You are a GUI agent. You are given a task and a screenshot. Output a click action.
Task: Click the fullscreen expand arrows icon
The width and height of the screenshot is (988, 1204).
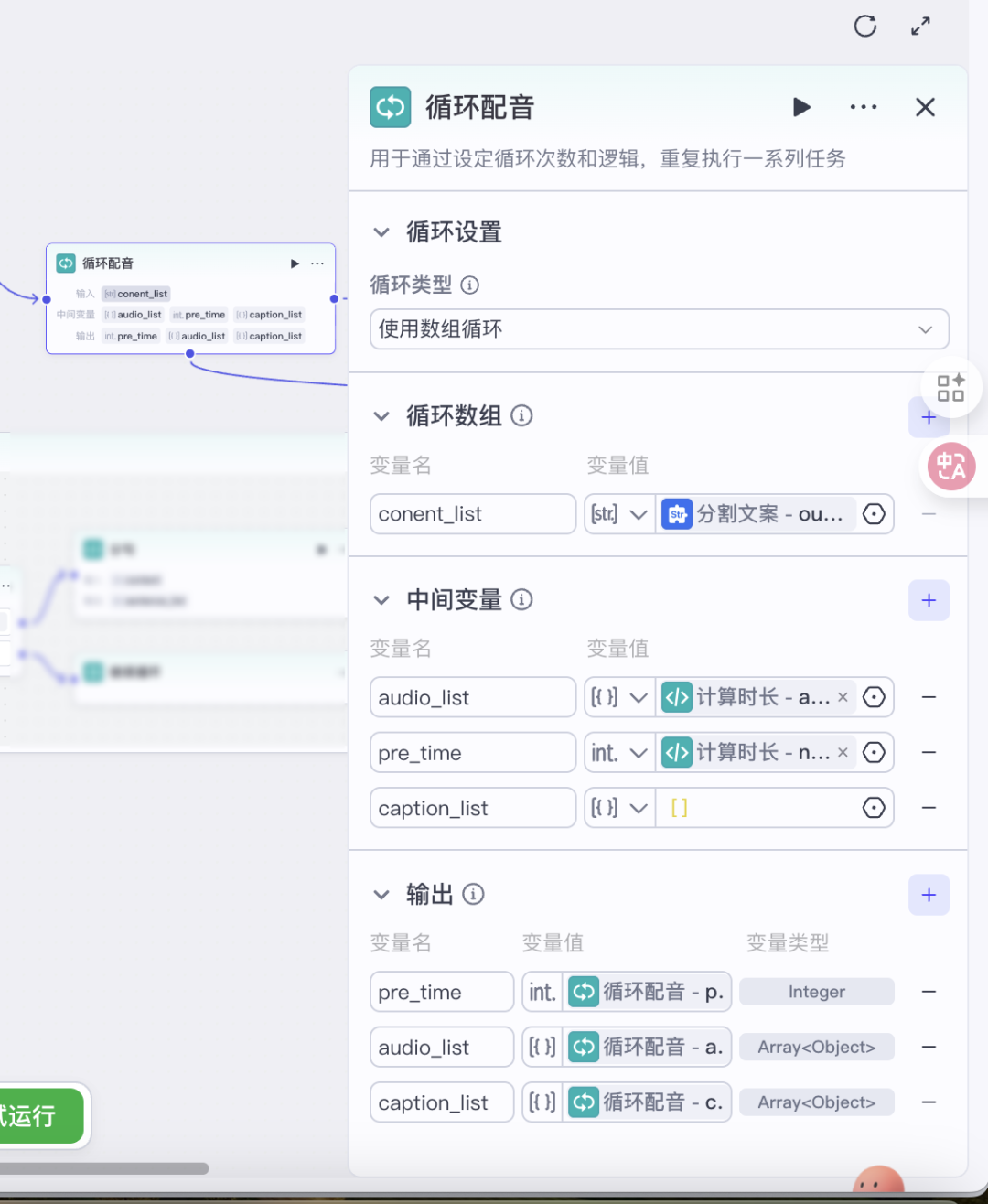[920, 27]
